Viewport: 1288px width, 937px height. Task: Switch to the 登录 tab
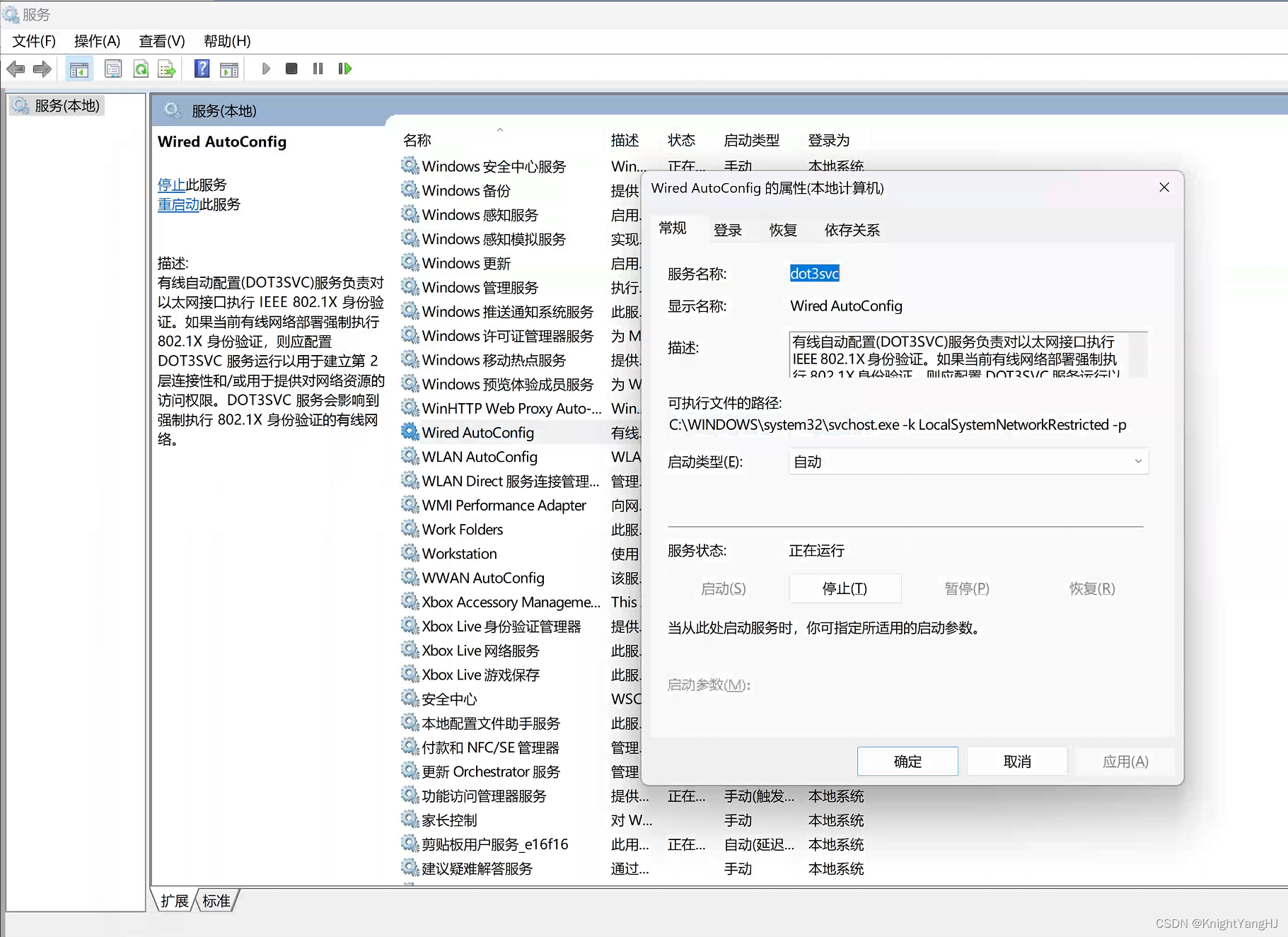point(728,230)
